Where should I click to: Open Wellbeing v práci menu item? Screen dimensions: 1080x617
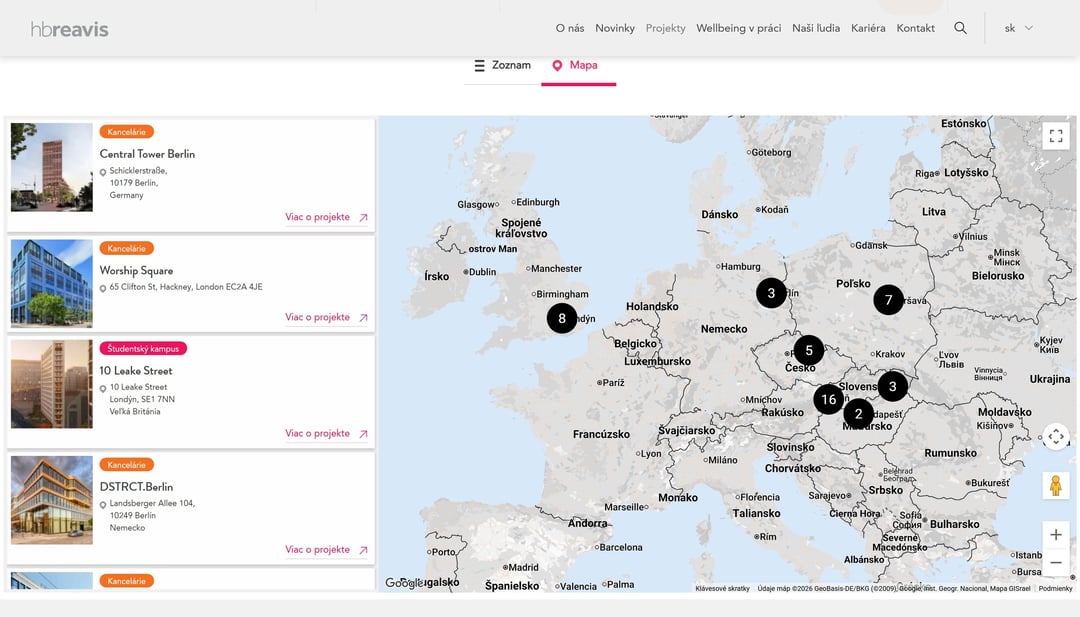pyautogui.click(x=738, y=28)
